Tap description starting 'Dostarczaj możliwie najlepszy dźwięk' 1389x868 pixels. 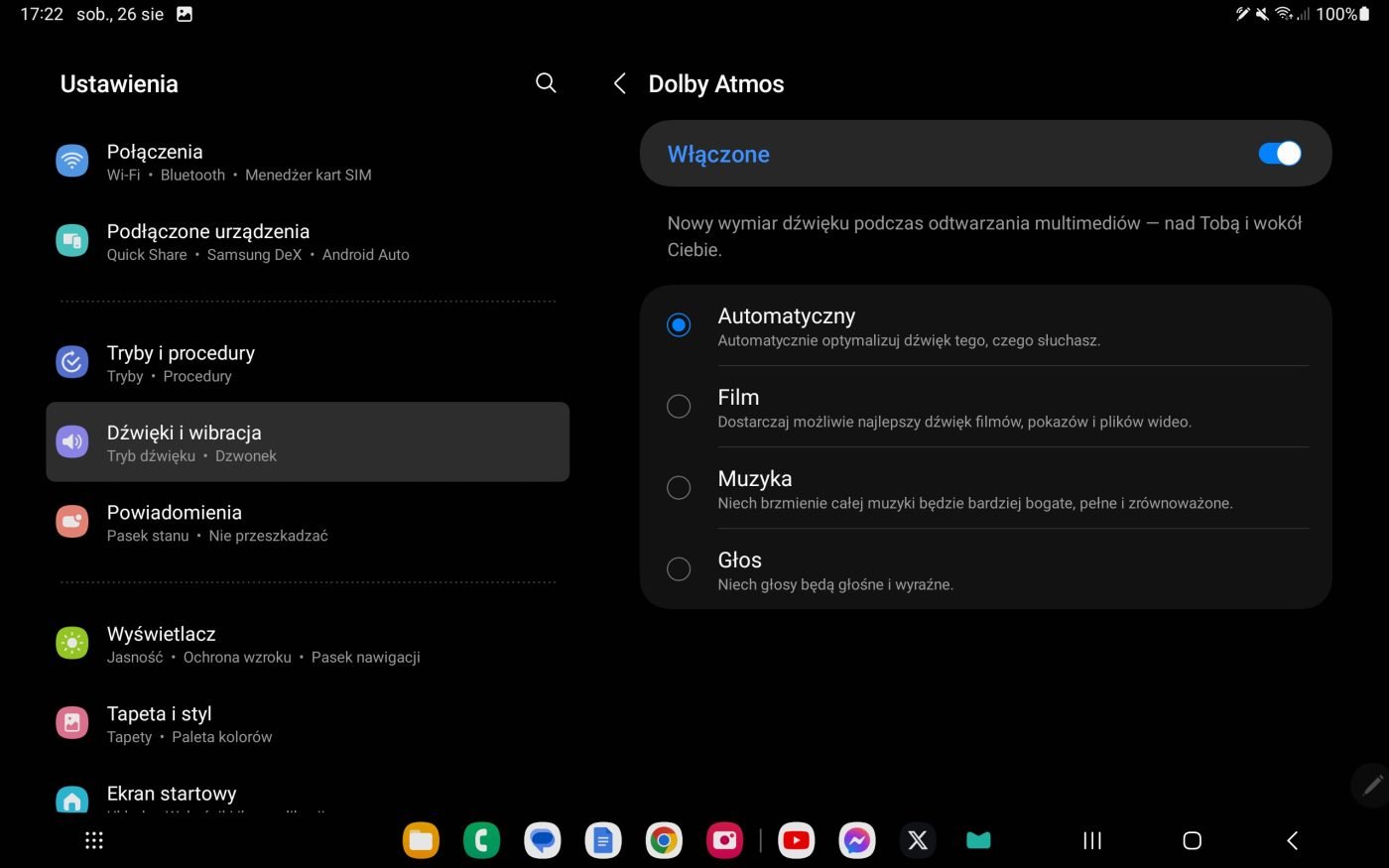coord(954,422)
